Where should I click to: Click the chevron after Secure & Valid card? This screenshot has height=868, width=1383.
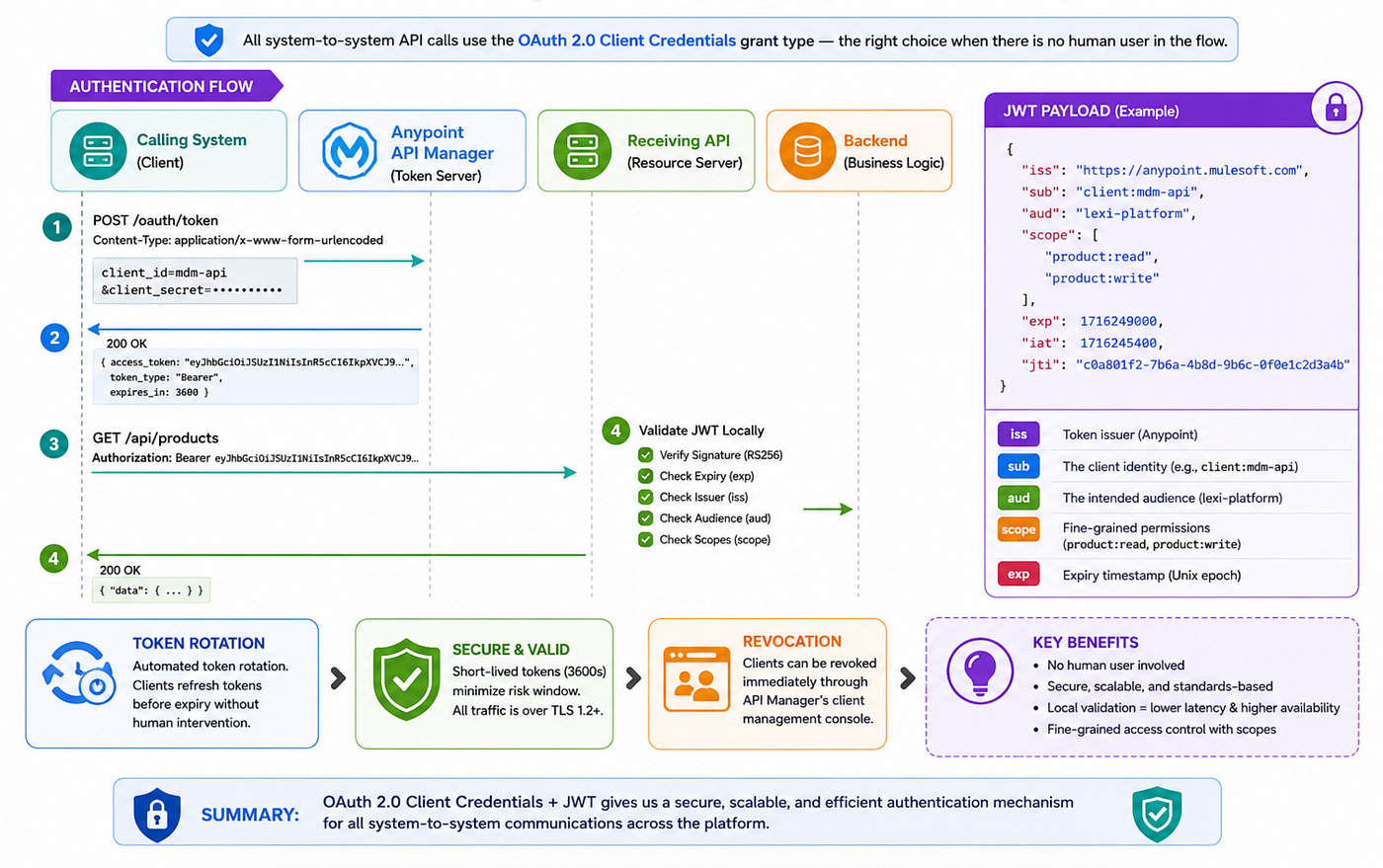[x=633, y=678]
